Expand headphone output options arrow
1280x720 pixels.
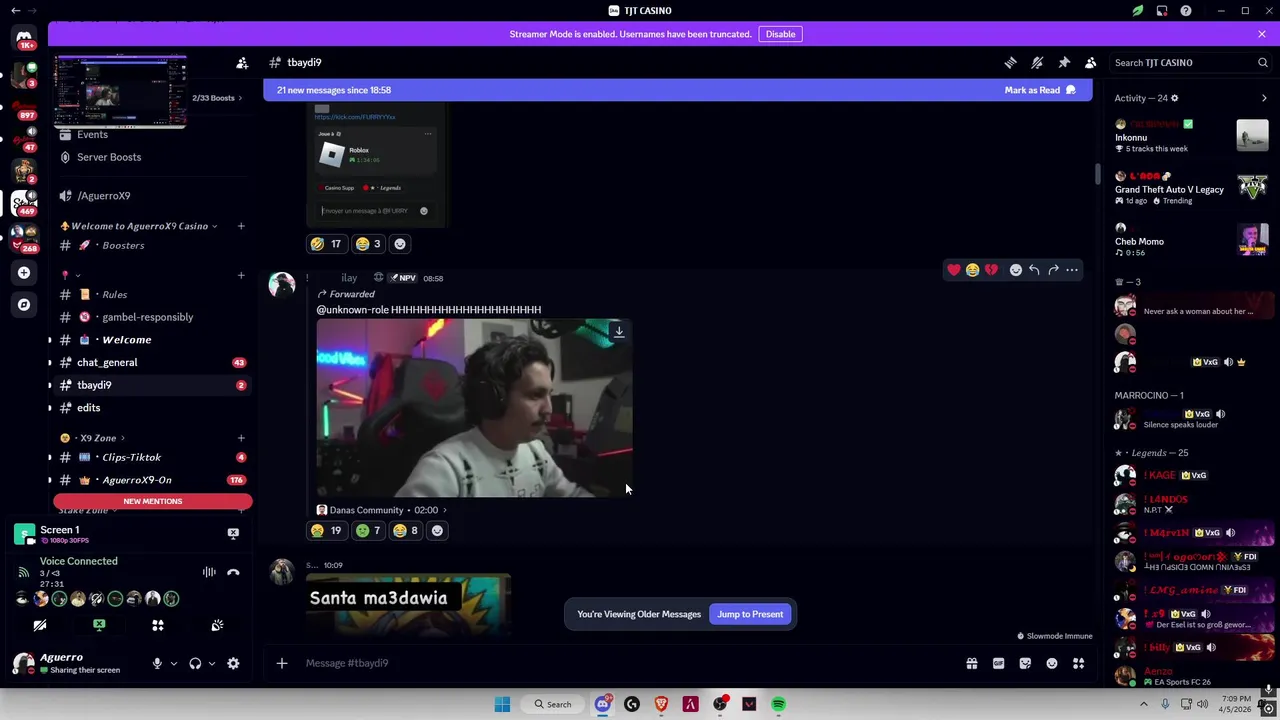point(211,663)
